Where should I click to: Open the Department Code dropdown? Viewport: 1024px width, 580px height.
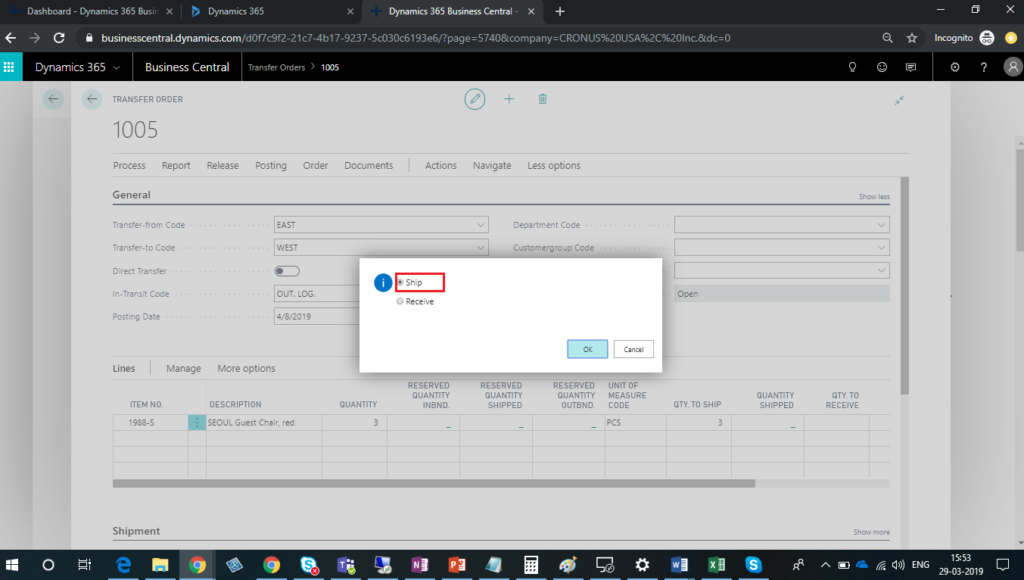880,225
